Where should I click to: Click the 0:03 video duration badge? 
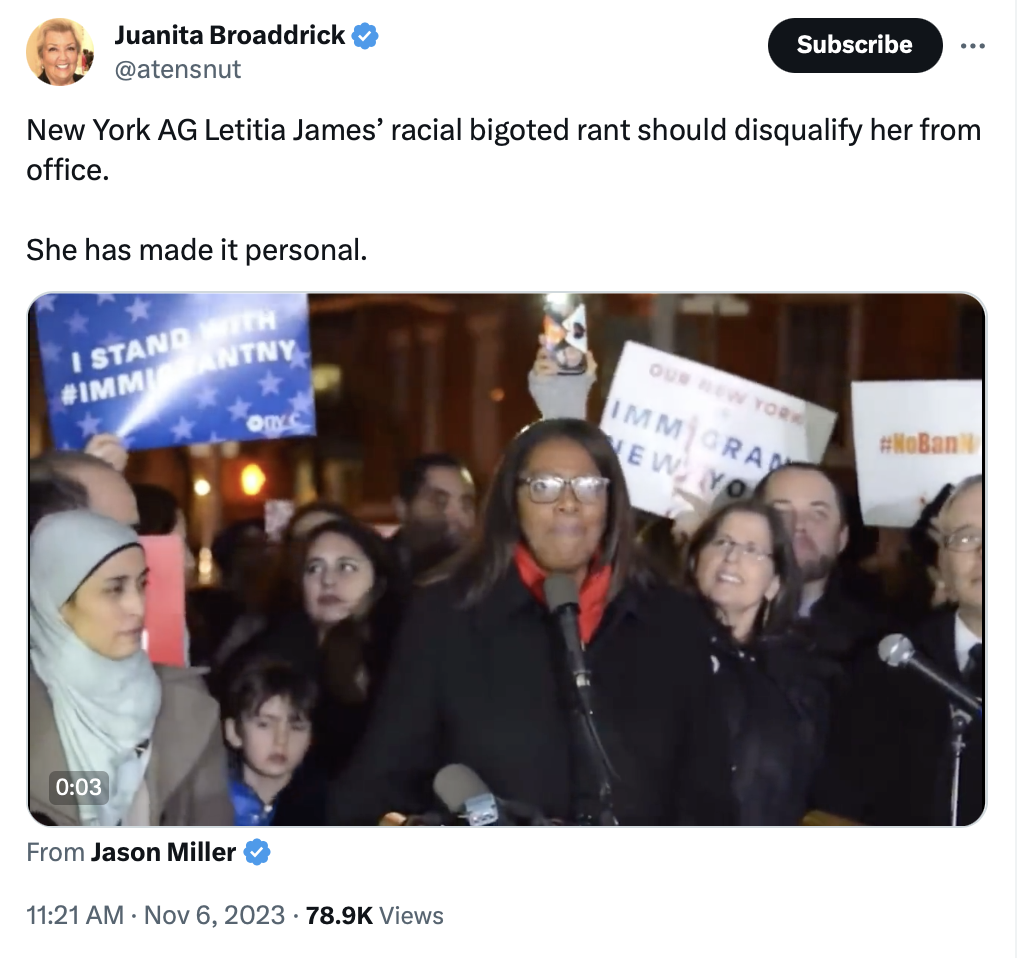click(x=79, y=787)
